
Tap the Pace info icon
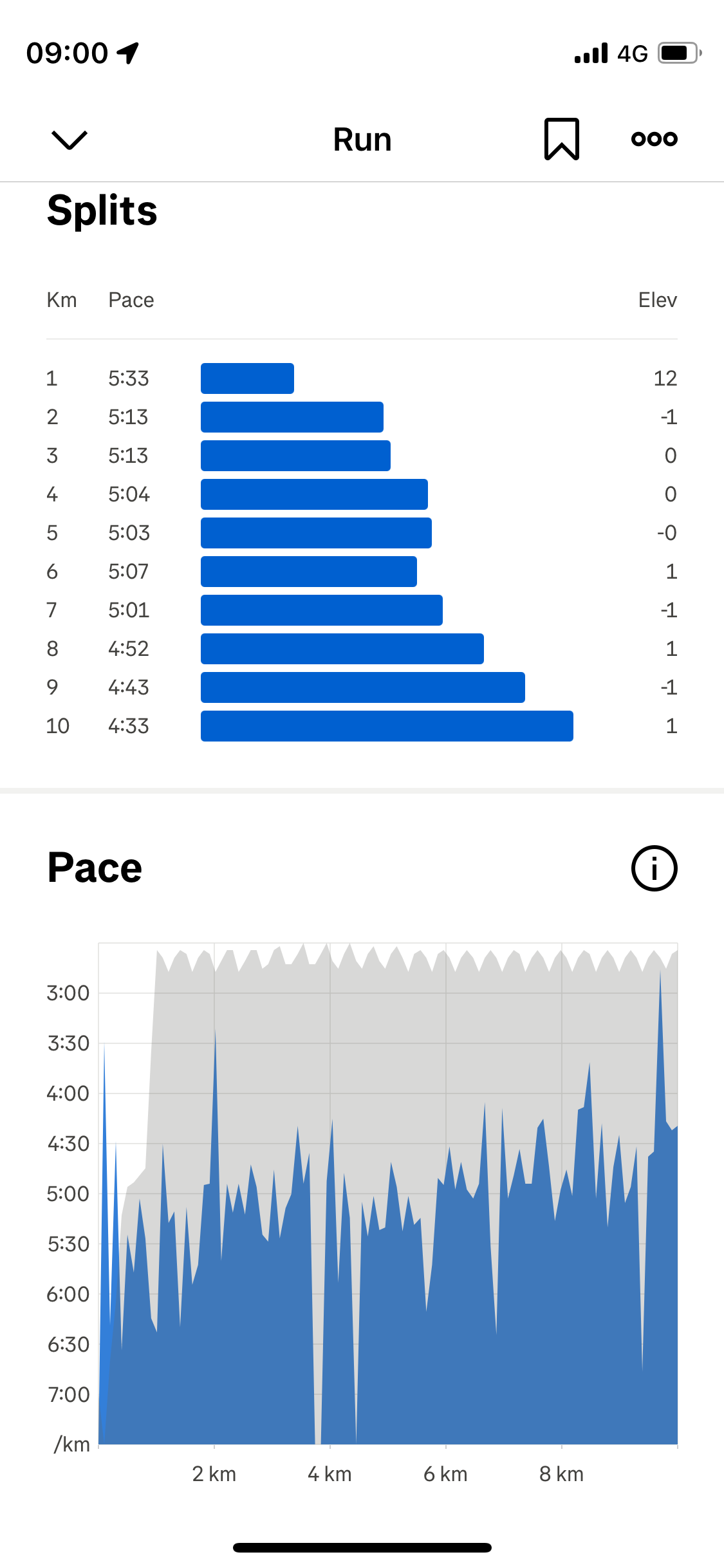pos(654,868)
